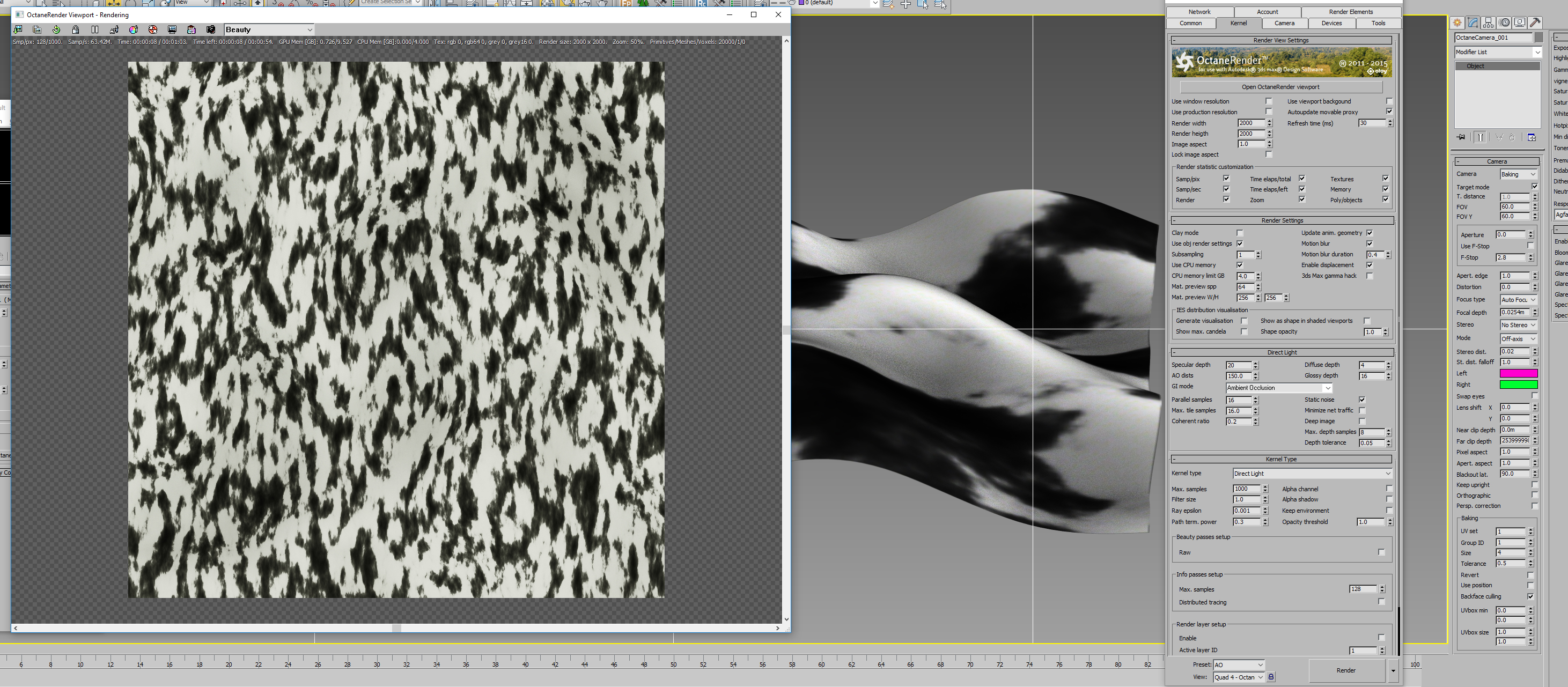Open the Camera type Baking dropdown
Image resolution: width=1568 pixels, height=687 pixels.
click(1518, 174)
